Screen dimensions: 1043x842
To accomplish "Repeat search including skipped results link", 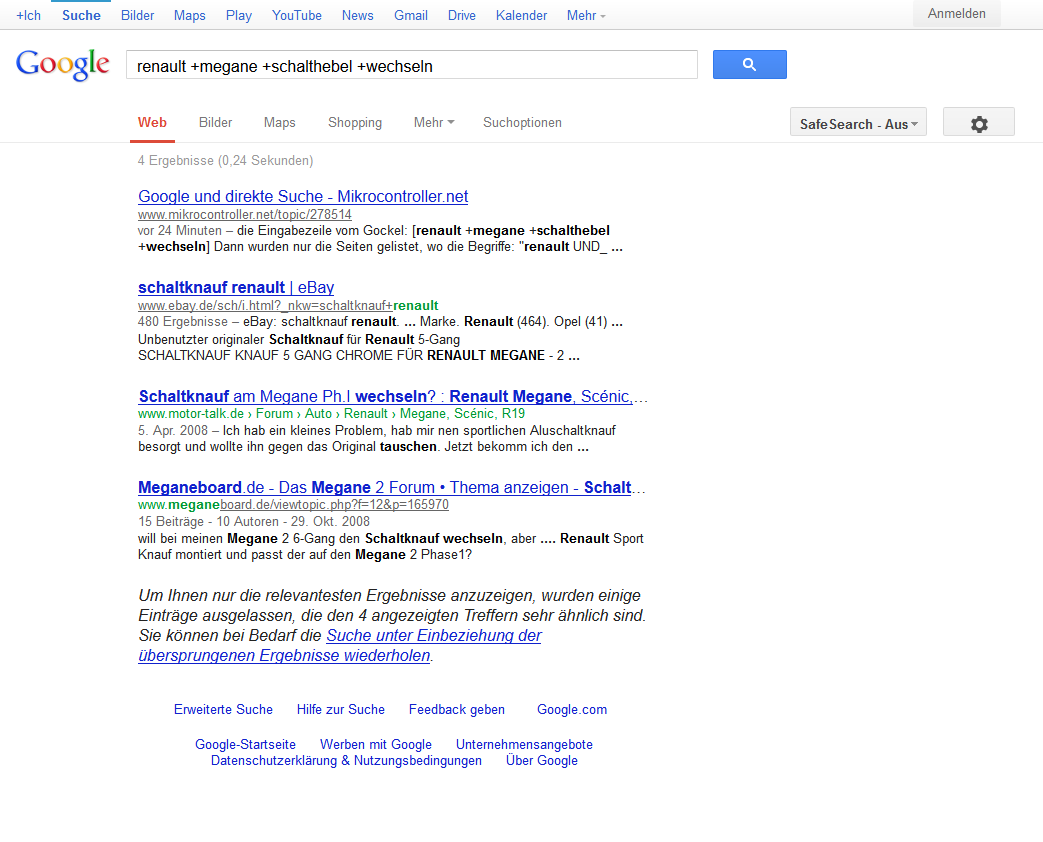I will [340, 645].
